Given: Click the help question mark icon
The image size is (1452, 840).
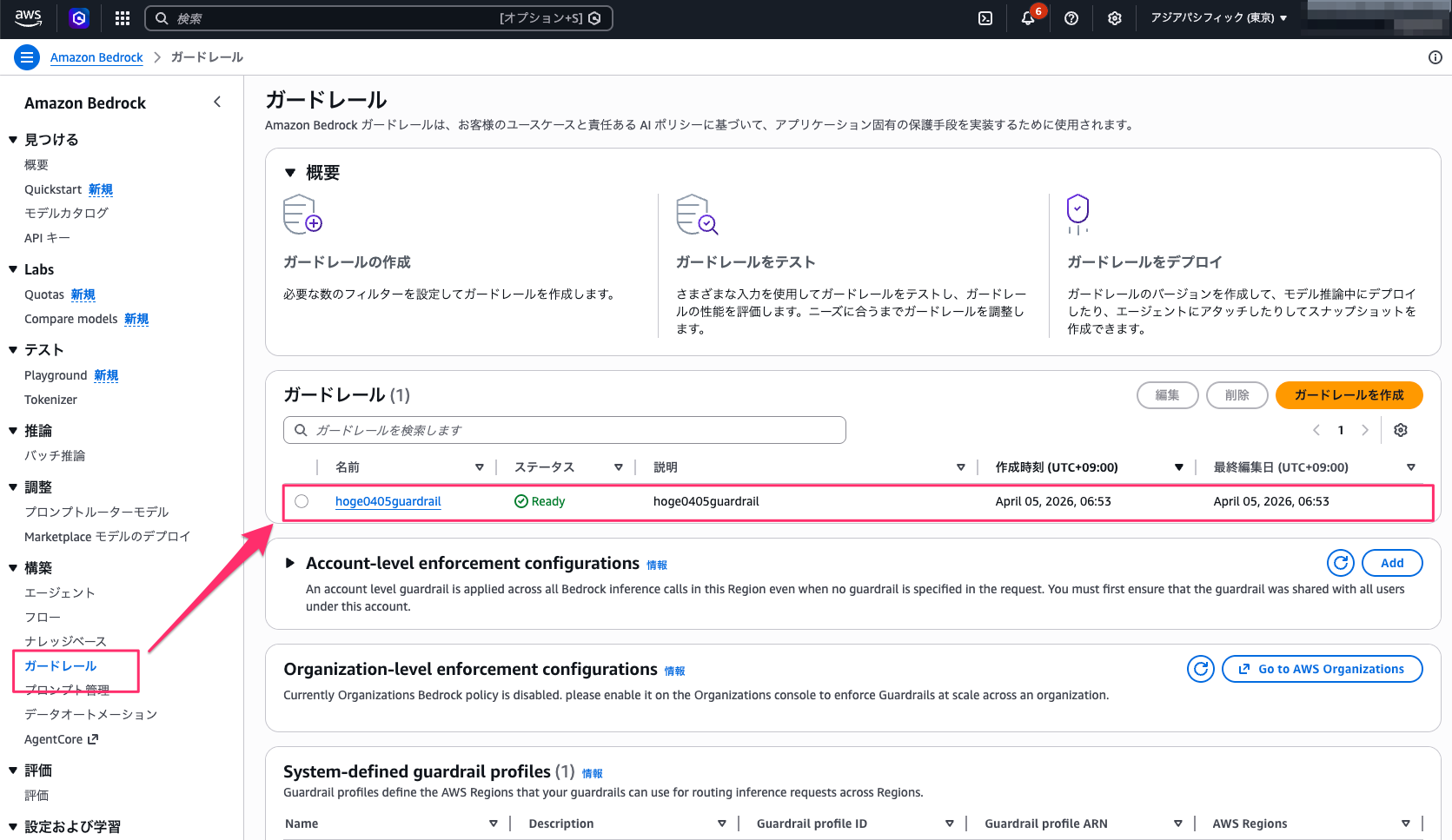Looking at the screenshot, I should click(1071, 18).
